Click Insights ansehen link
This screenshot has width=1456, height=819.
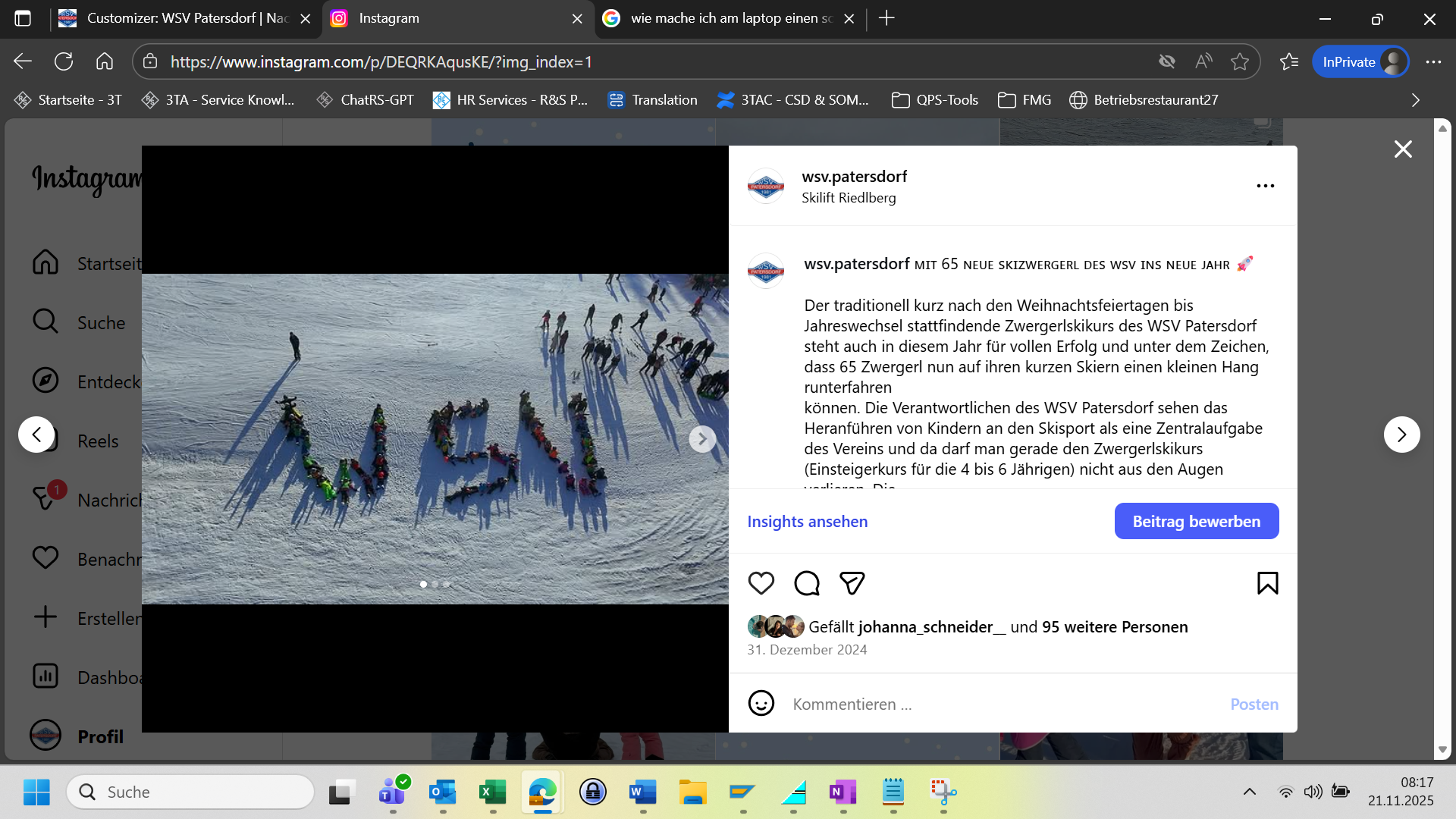[807, 522]
